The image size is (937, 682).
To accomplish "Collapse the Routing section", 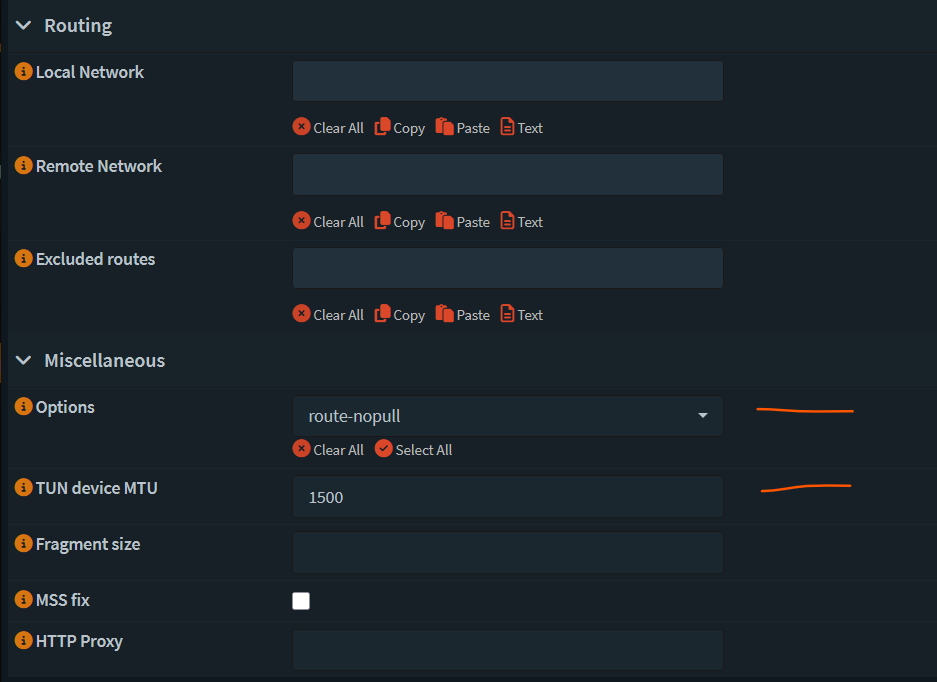I will pos(24,26).
